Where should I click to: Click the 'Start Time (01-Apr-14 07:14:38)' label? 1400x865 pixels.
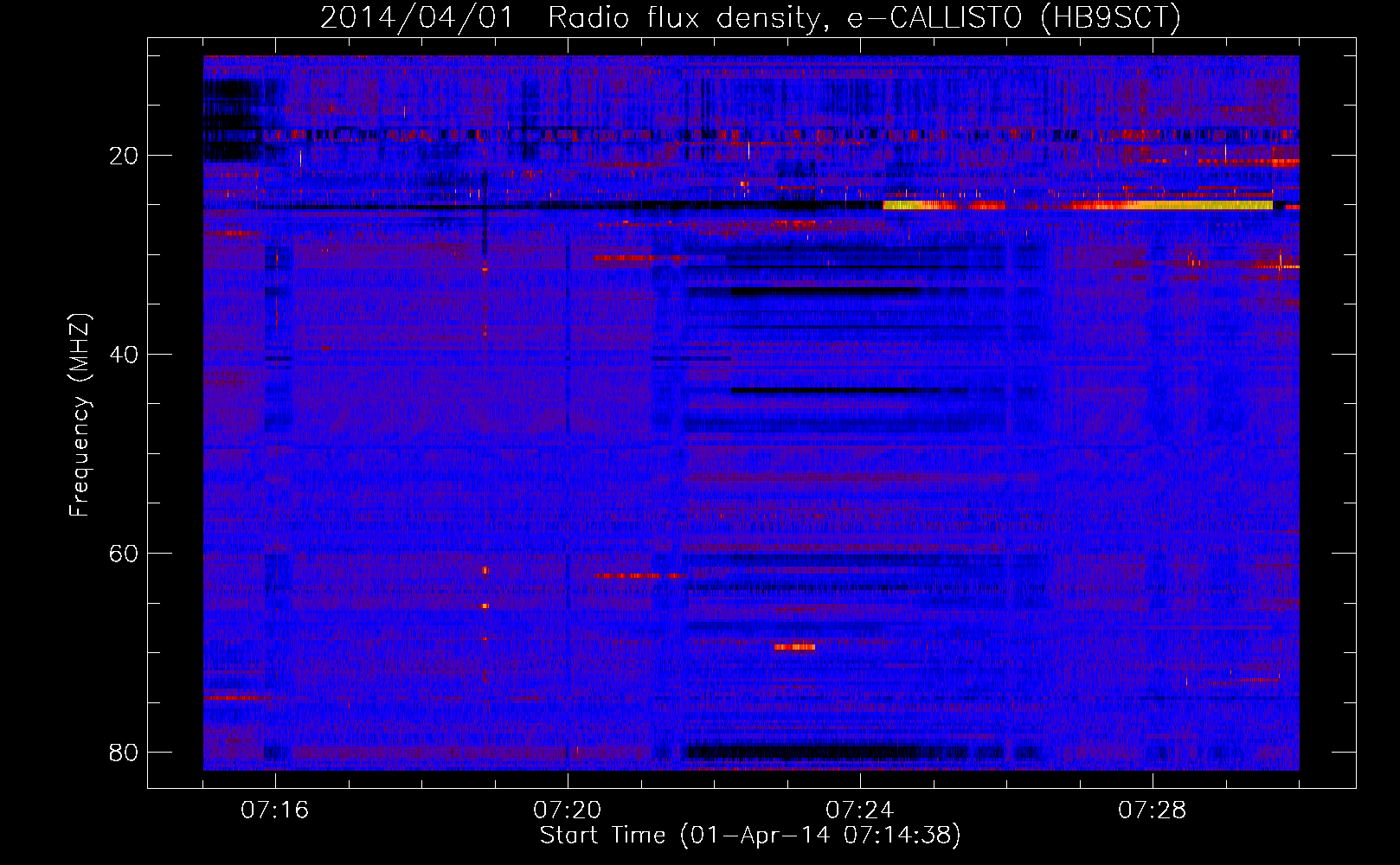pos(750,836)
